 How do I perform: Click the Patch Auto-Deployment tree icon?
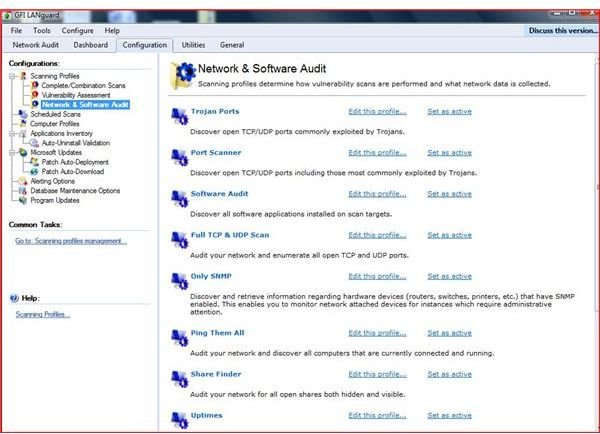[x=34, y=162]
